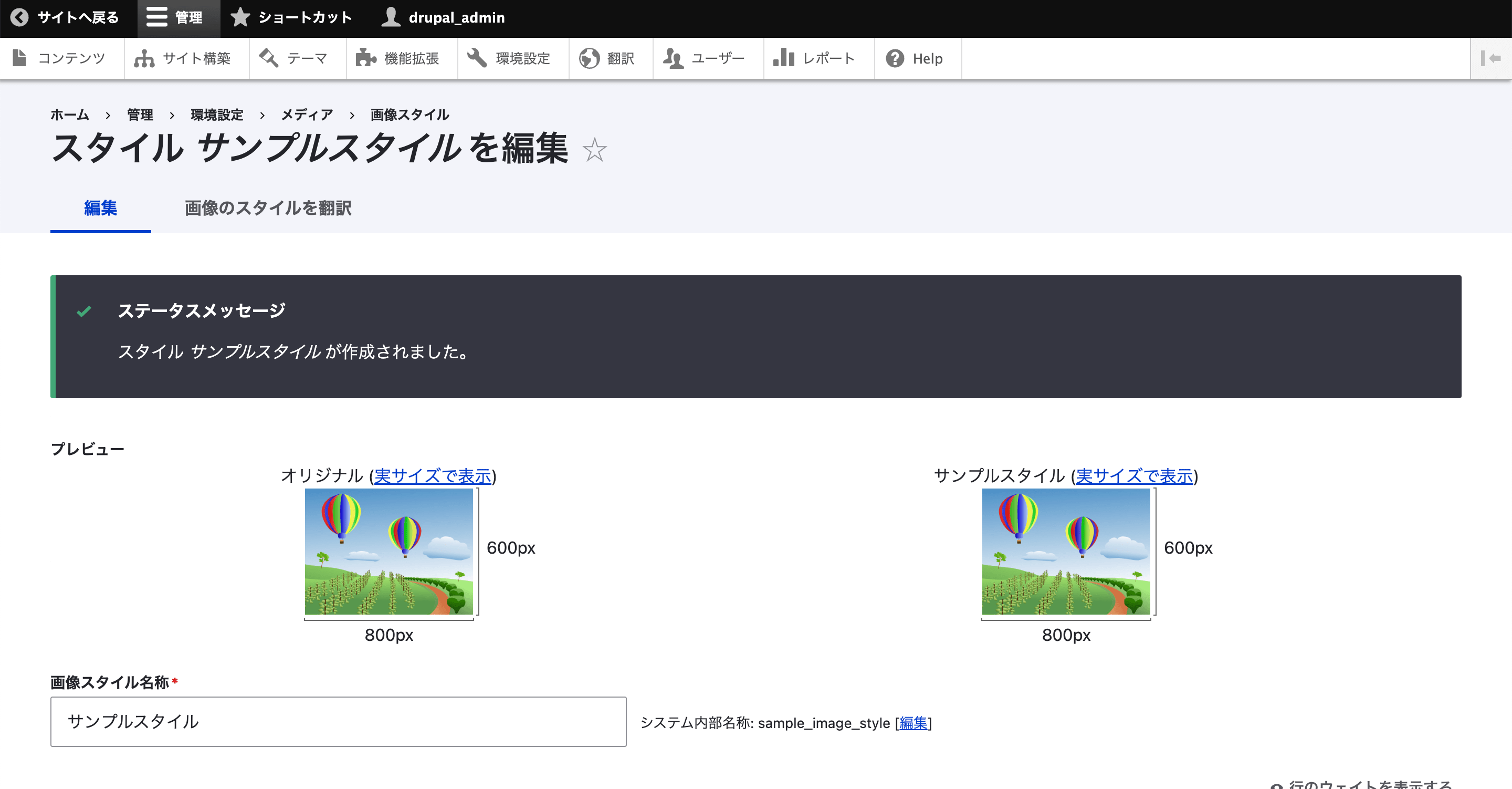This screenshot has height=789, width=1512.
Task: Focus the 画像スタイル名称 text field
Action: tap(338, 722)
